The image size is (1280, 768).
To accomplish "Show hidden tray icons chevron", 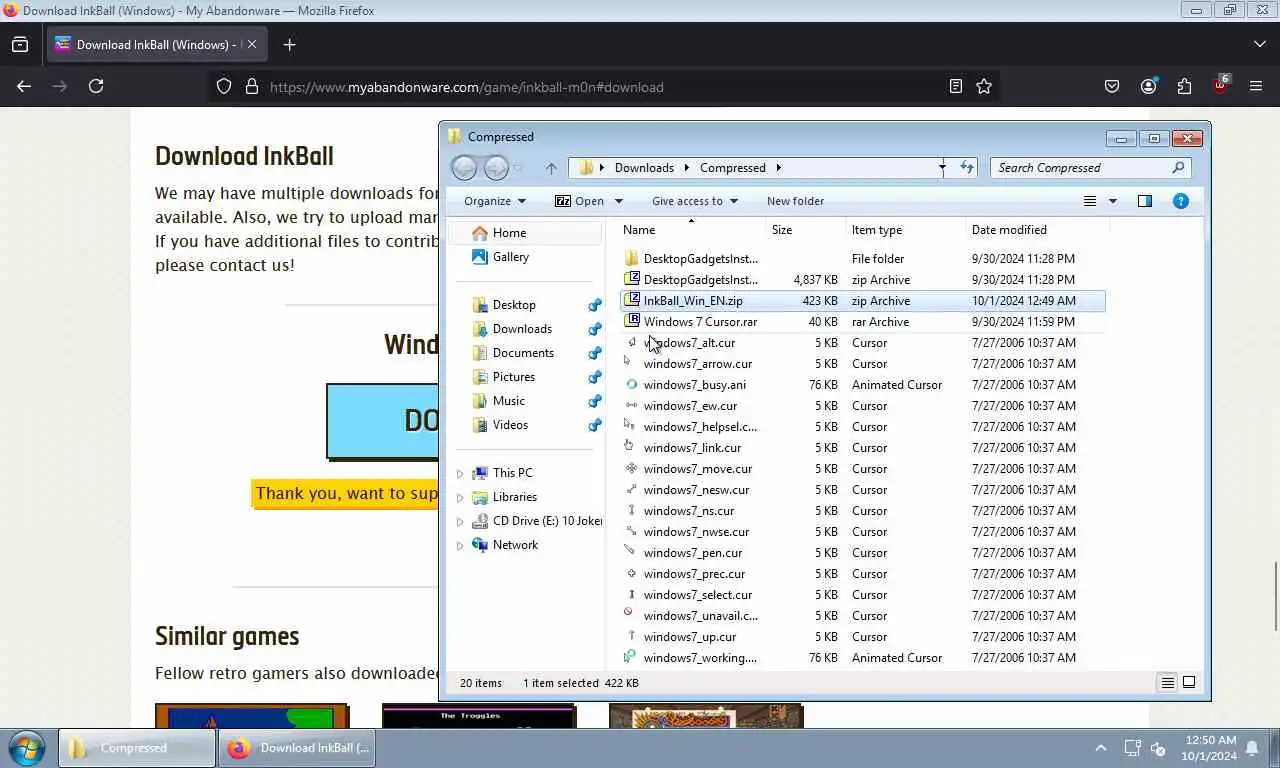I will click(x=1101, y=748).
